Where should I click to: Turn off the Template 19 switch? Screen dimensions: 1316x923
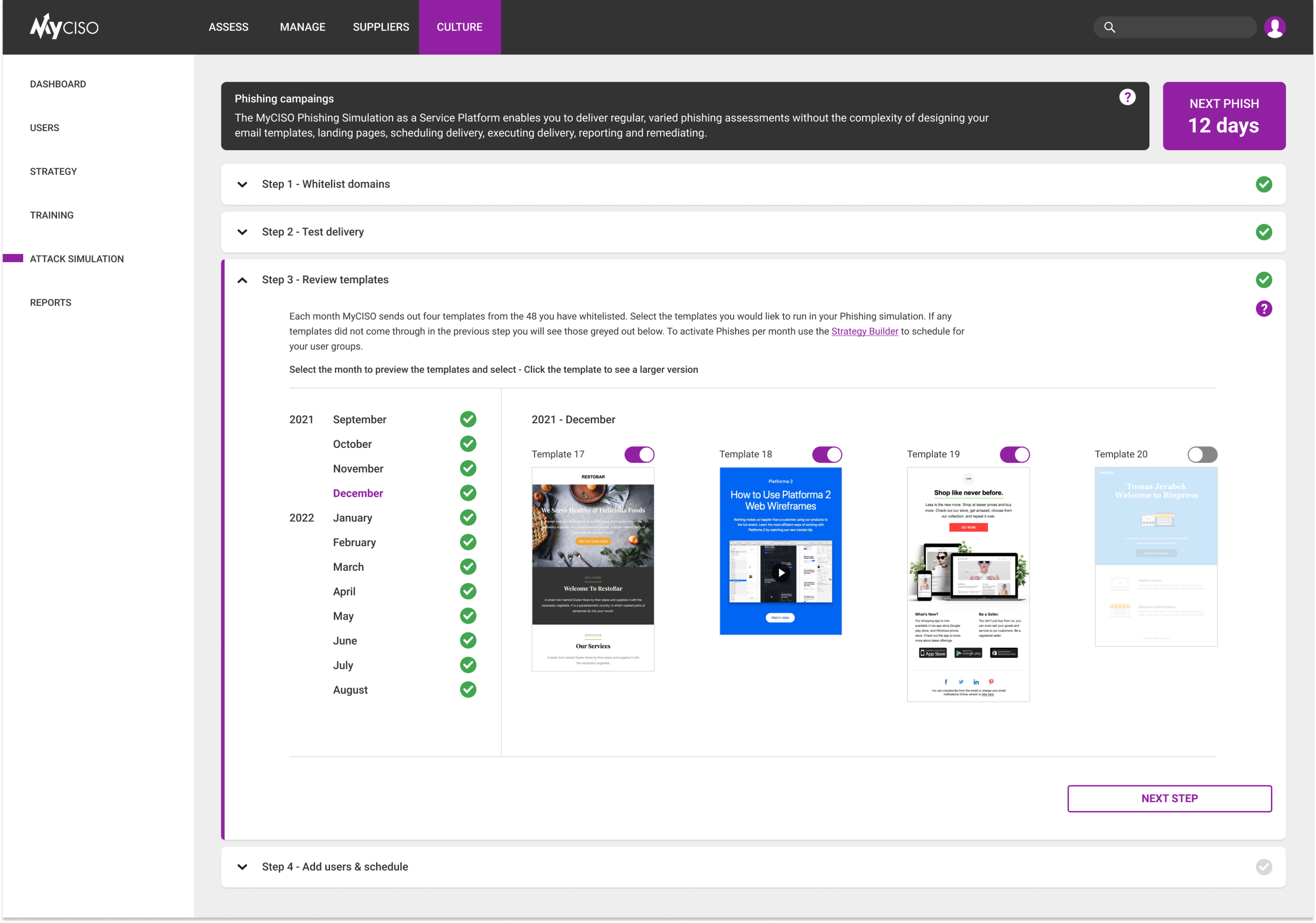tap(1015, 455)
